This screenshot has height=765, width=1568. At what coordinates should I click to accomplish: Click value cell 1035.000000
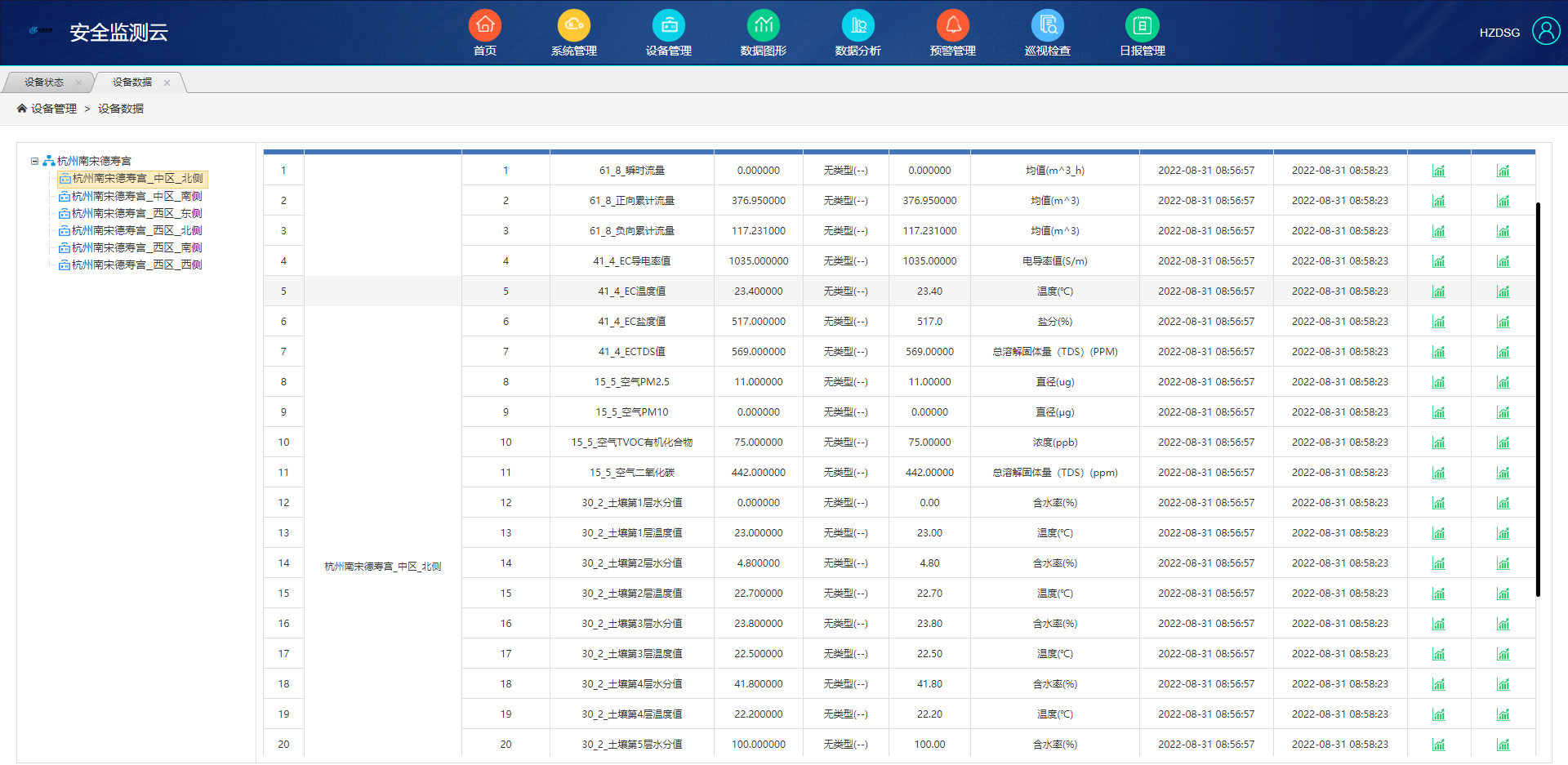[759, 261]
